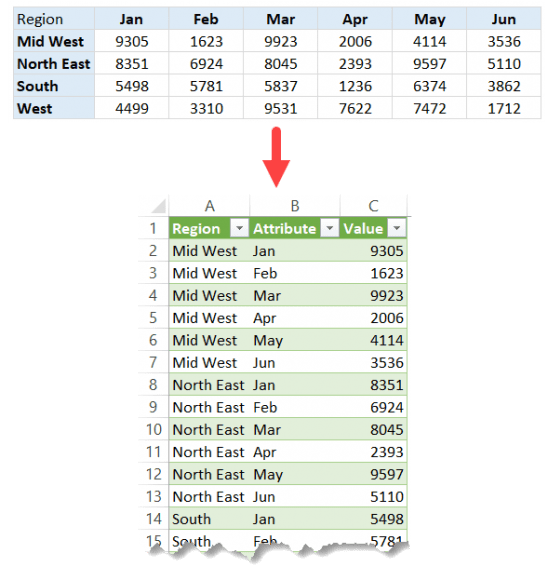
Task: Open the Region column filter dropdown
Action: 239,228
